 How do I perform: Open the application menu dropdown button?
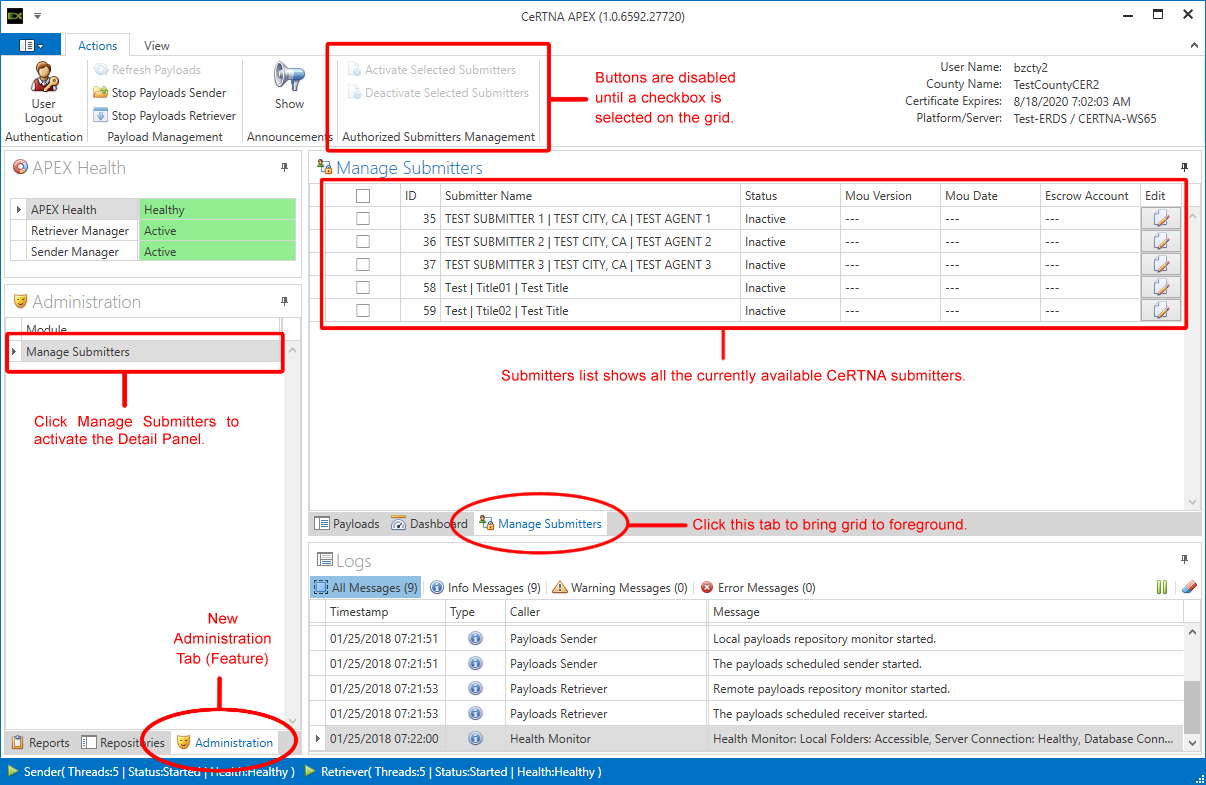31,46
